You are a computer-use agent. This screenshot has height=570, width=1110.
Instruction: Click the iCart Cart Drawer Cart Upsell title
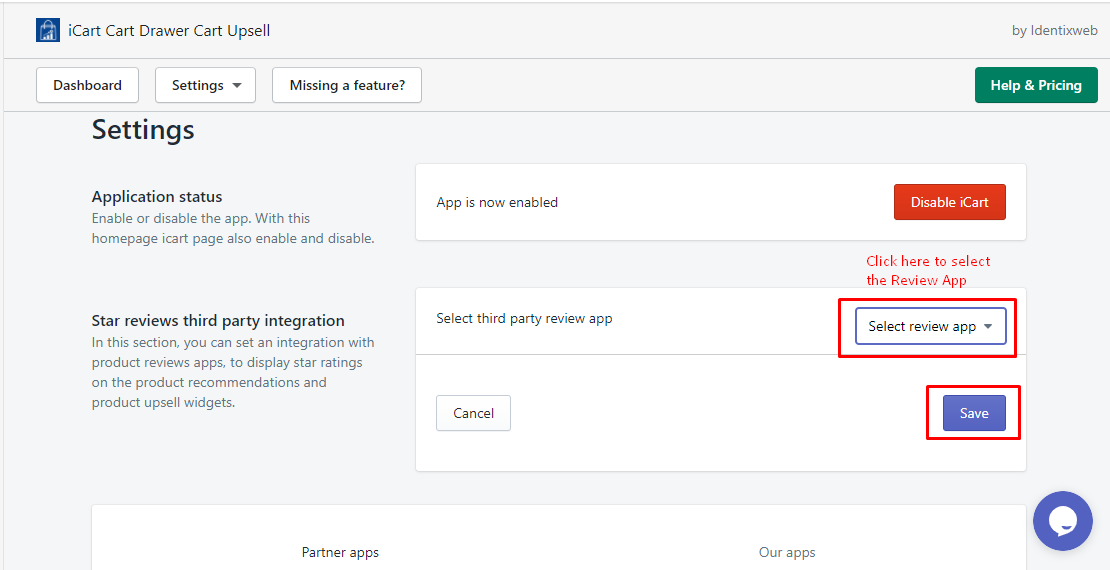click(169, 30)
